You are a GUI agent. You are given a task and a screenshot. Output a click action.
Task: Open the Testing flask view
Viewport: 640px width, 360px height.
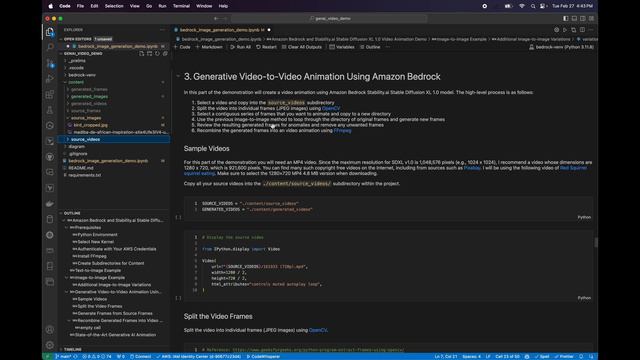(x=50, y=110)
